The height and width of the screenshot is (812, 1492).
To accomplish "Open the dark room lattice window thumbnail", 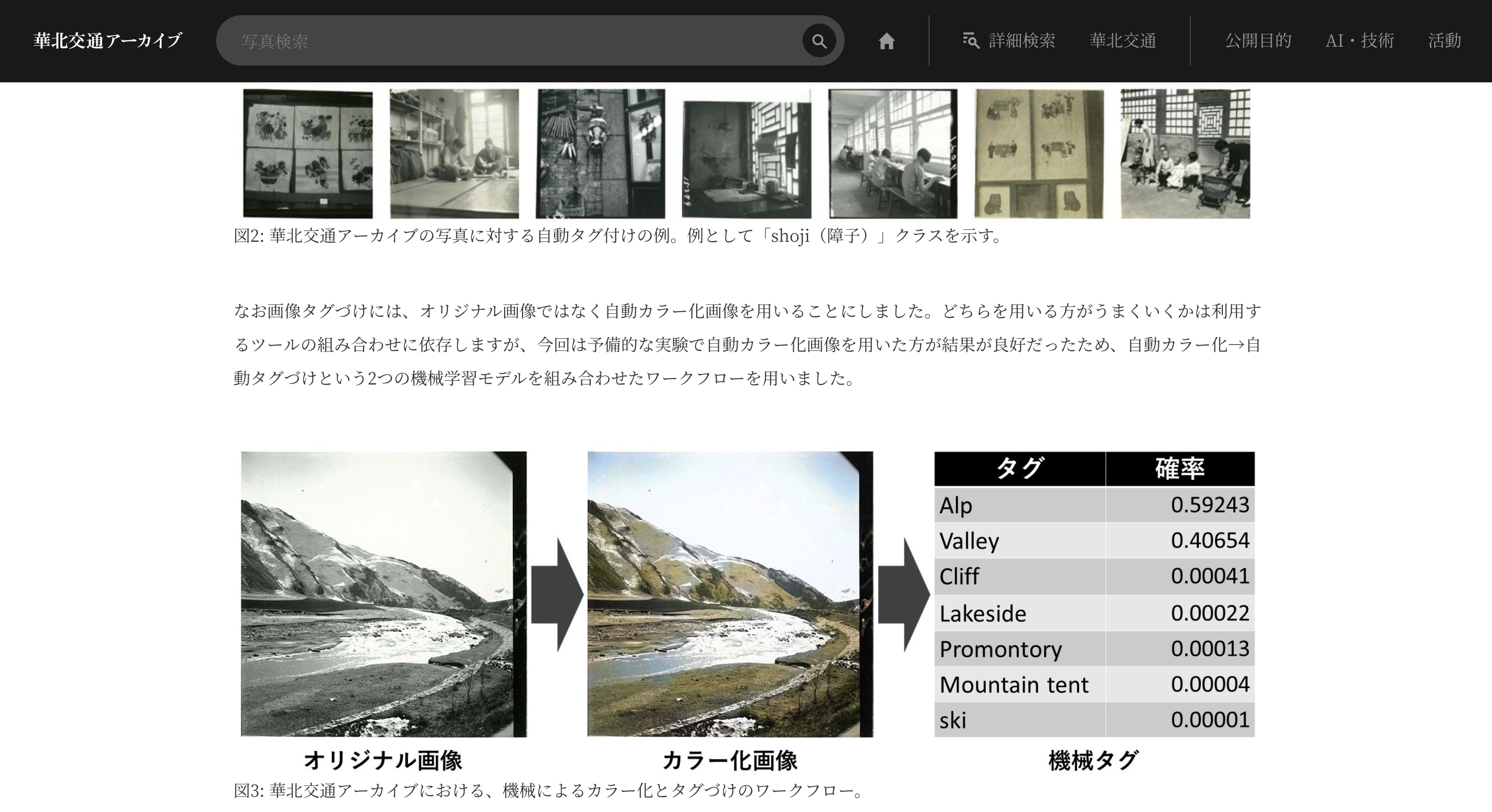I will 746,159.
